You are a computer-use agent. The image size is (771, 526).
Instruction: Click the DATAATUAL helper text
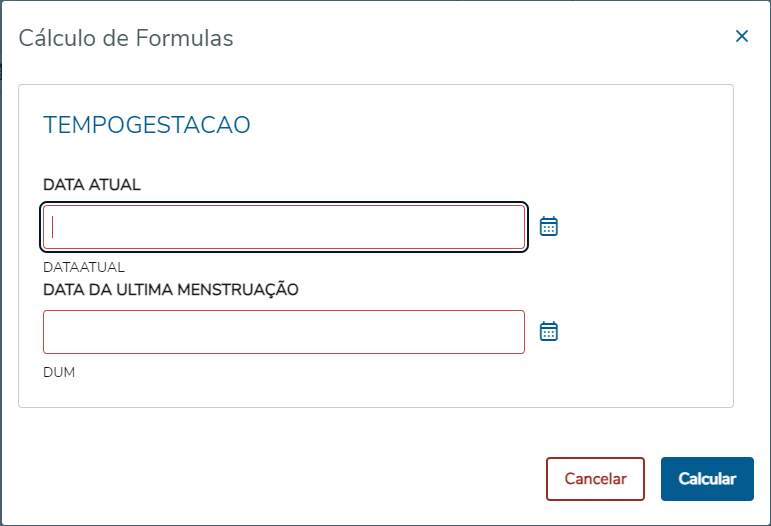[x=84, y=268]
